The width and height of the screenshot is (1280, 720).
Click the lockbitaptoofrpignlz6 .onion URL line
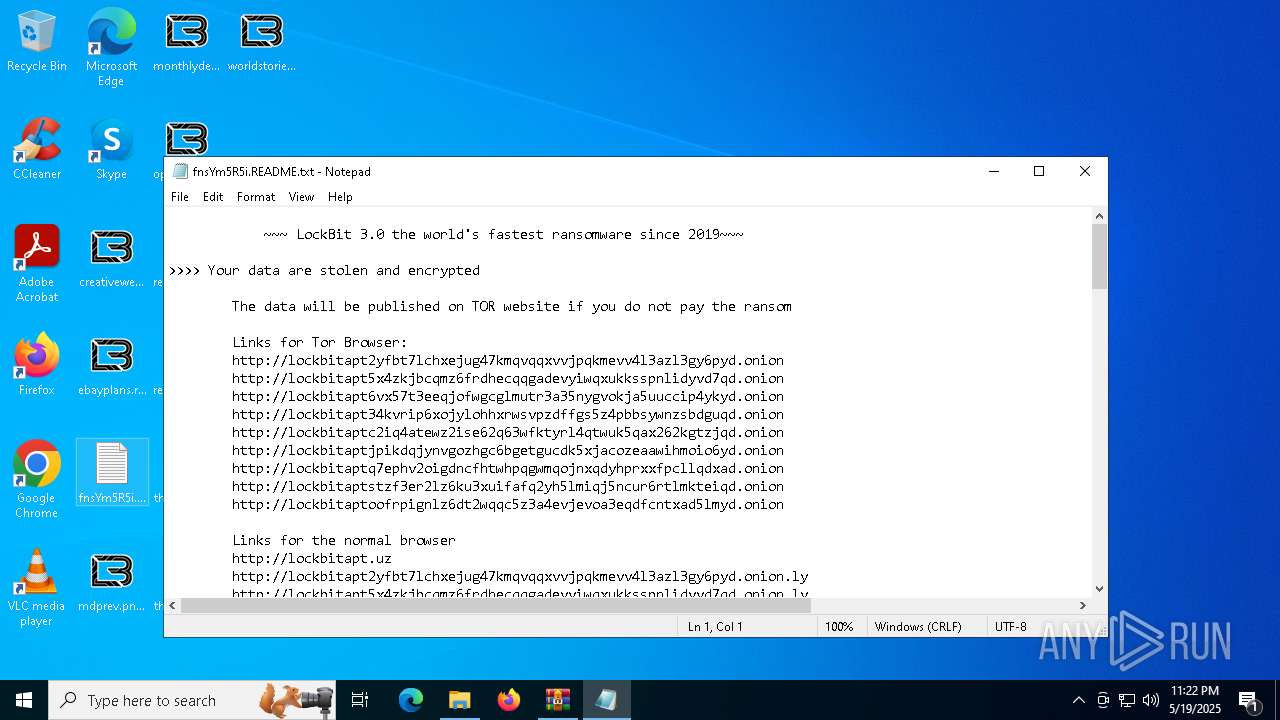click(508, 504)
